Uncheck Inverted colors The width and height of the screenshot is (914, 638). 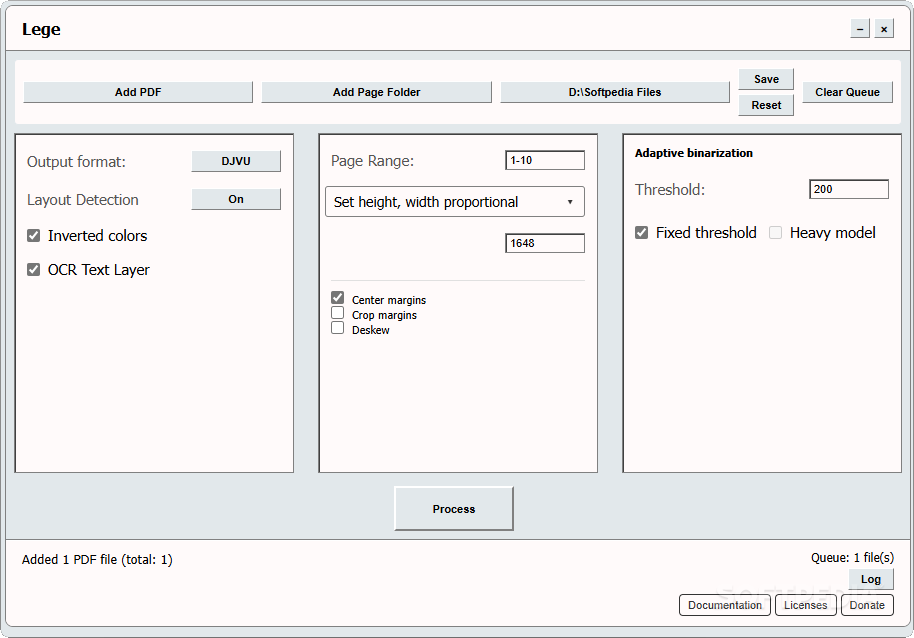(x=34, y=235)
